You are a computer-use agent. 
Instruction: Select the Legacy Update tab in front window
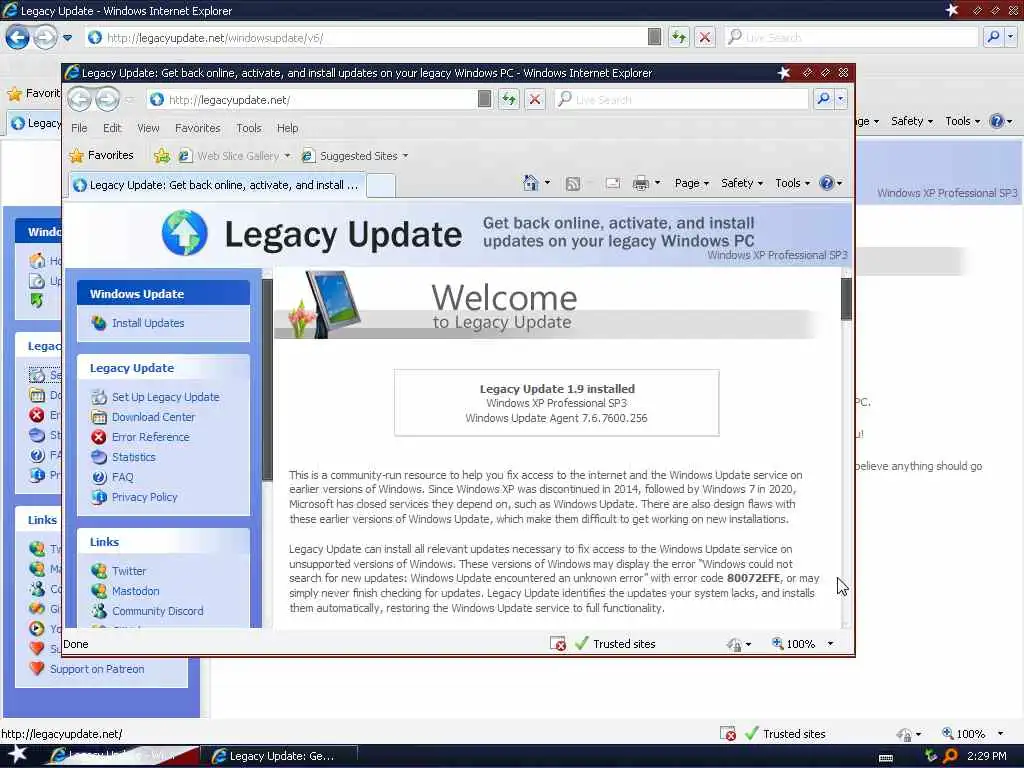point(217,185)
